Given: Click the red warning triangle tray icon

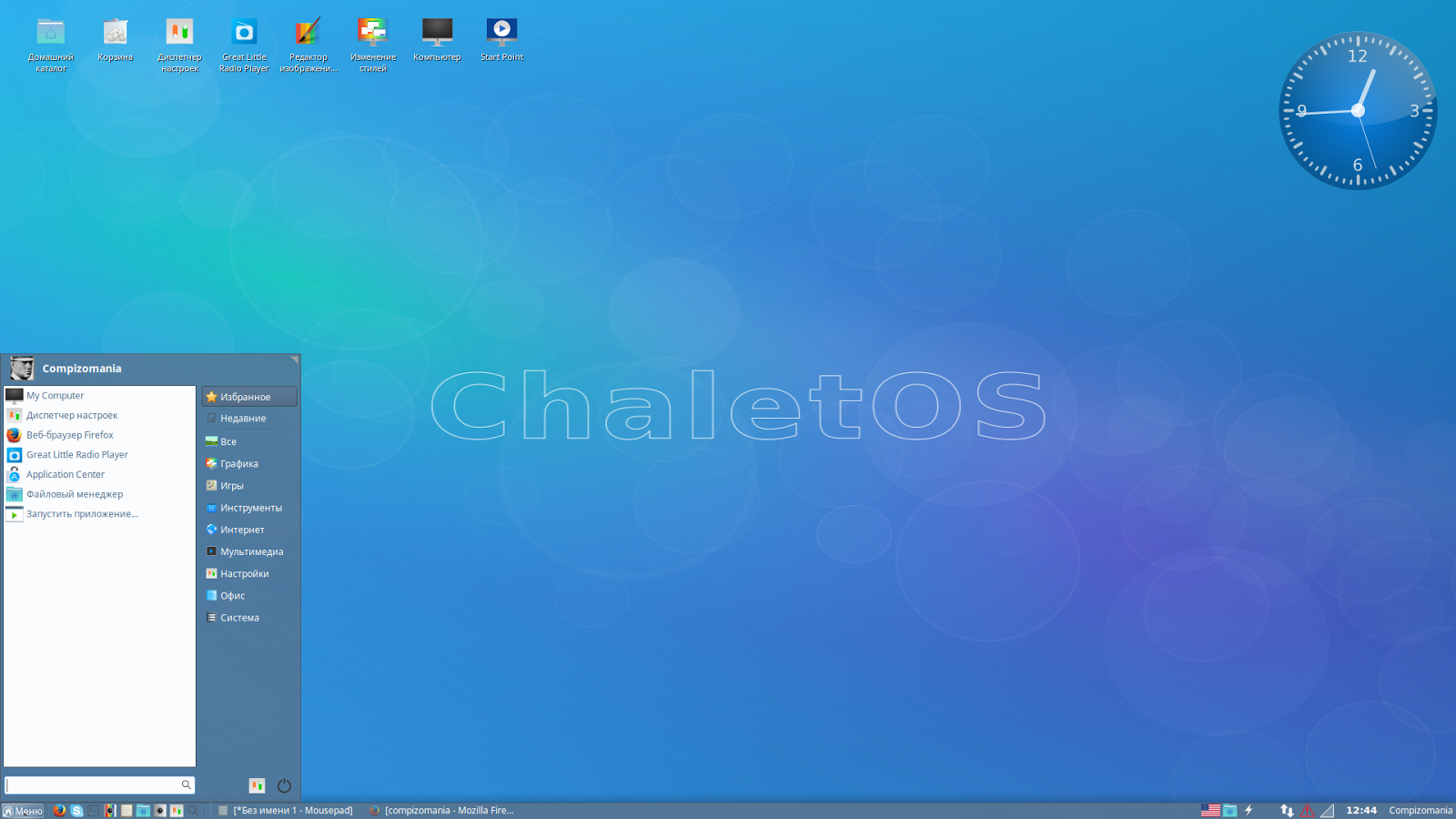Looking at the screenshot, I should (x=1307, y=810).
